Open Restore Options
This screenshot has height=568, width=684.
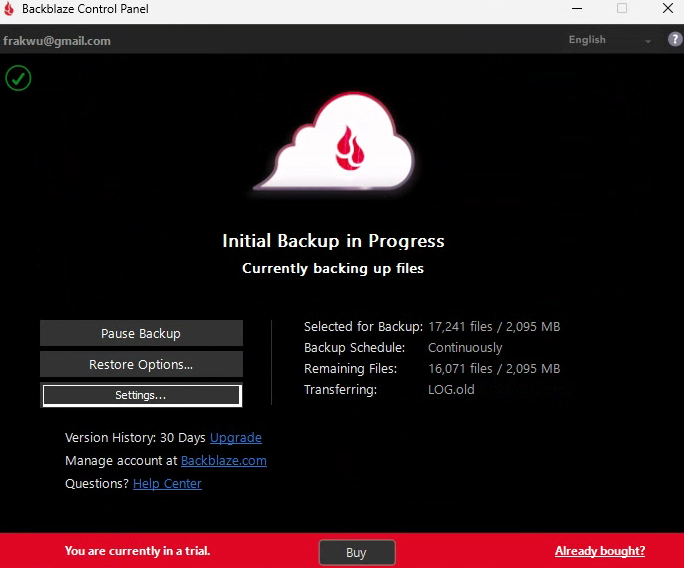[141, 364]
